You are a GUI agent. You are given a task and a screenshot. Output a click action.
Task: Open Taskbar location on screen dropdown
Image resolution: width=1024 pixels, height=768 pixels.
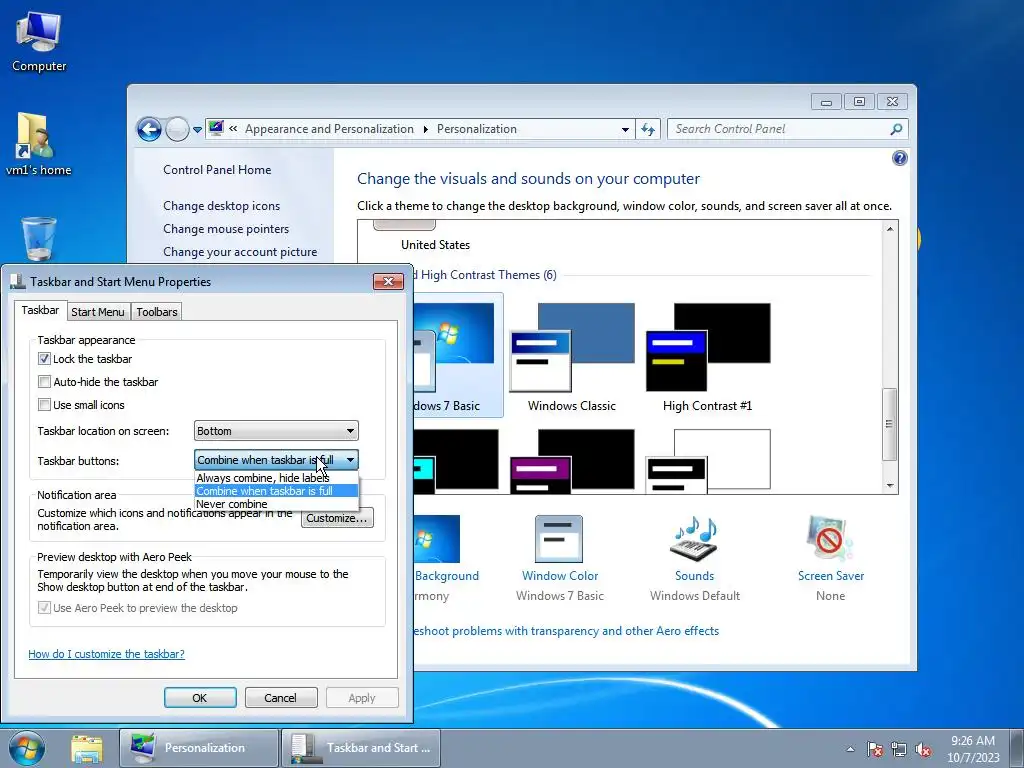[276, 431]
